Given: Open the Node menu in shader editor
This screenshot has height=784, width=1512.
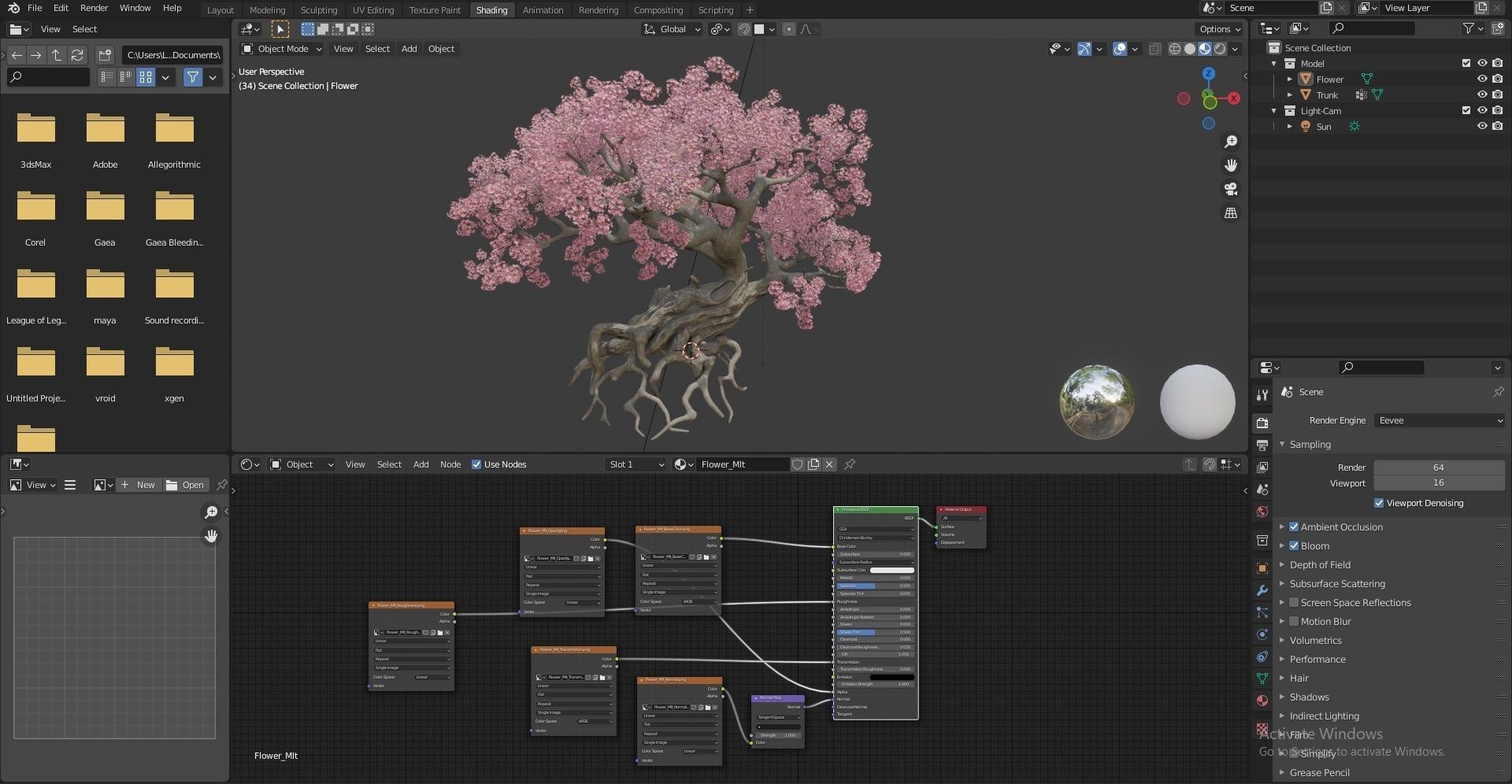Looking at the screenshot, I should tap(450, 464).
